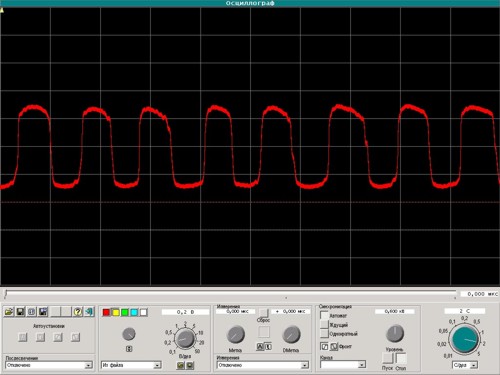Click the teal time-per-division knob

point(464,340)
